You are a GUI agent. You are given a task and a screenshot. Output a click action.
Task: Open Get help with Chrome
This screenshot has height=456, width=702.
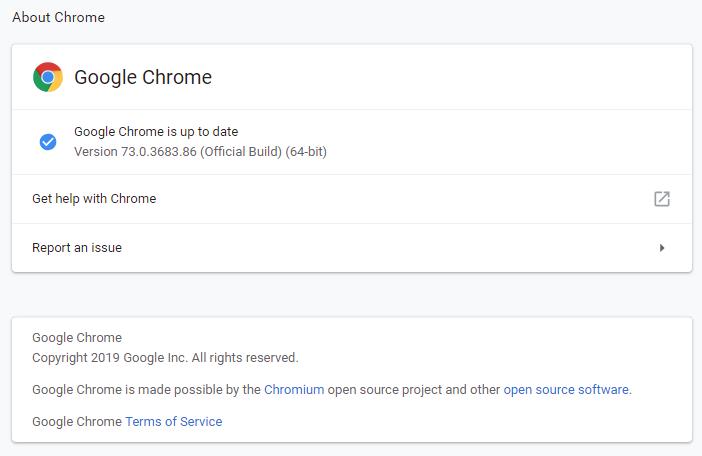(352, 199)
